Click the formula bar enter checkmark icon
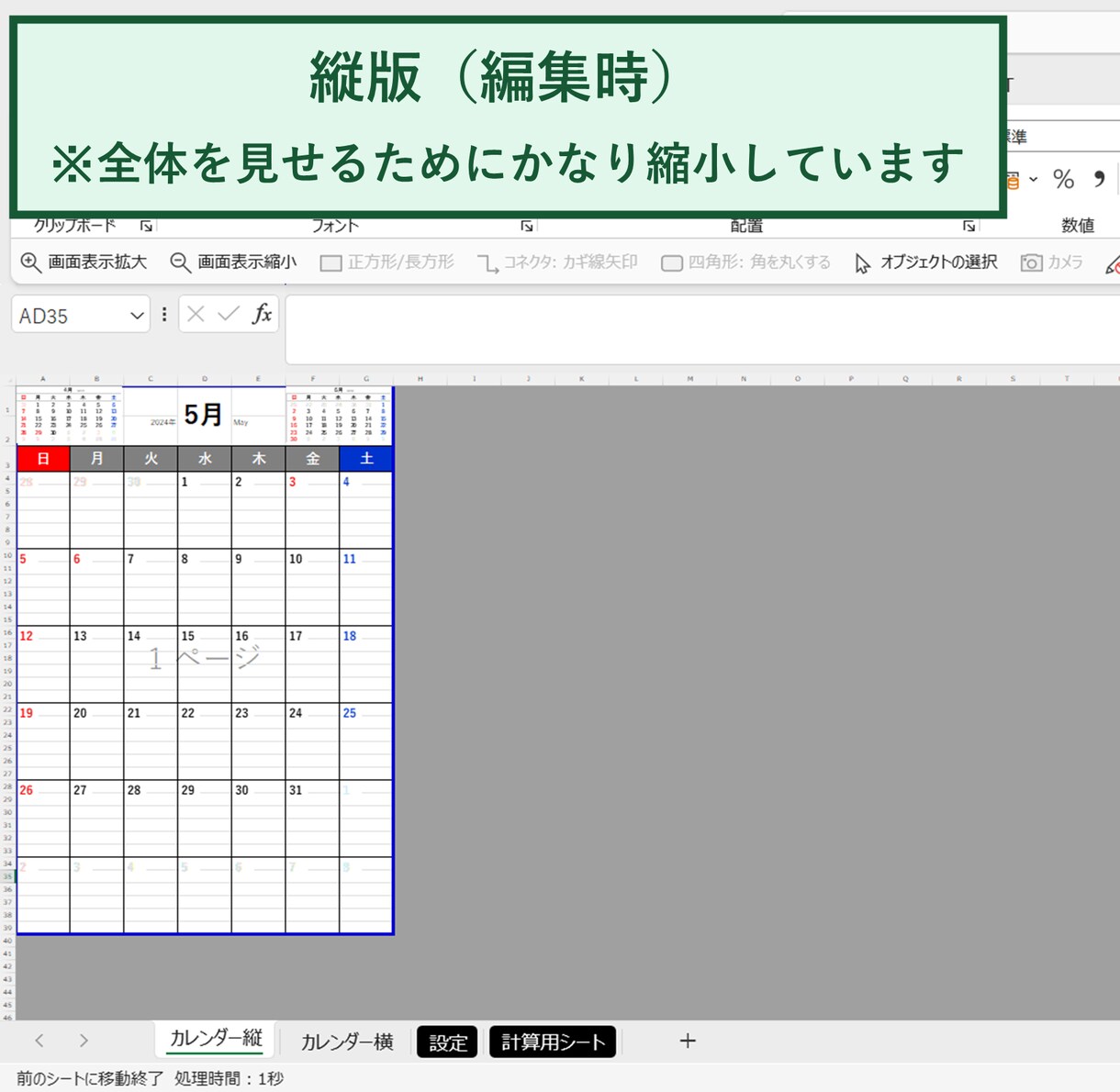The height and width of the screenshot is (1092, 1120). coord(228,315)
